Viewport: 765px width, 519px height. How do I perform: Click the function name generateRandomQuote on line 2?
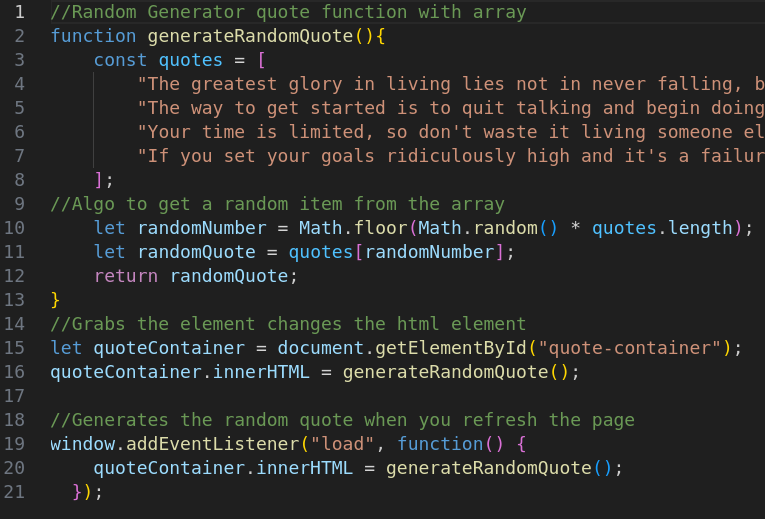click(250, 36)
